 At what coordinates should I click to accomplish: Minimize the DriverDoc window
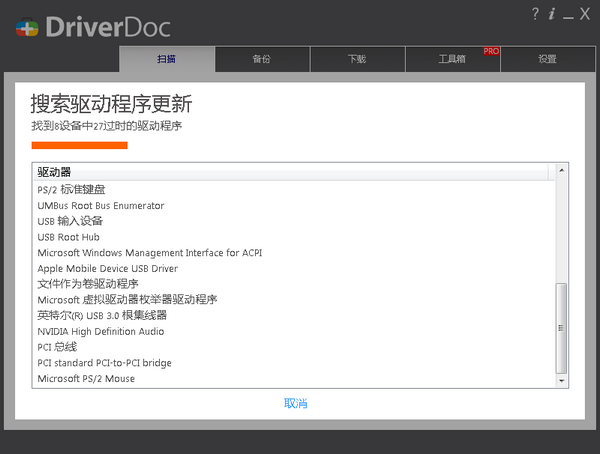568,14
